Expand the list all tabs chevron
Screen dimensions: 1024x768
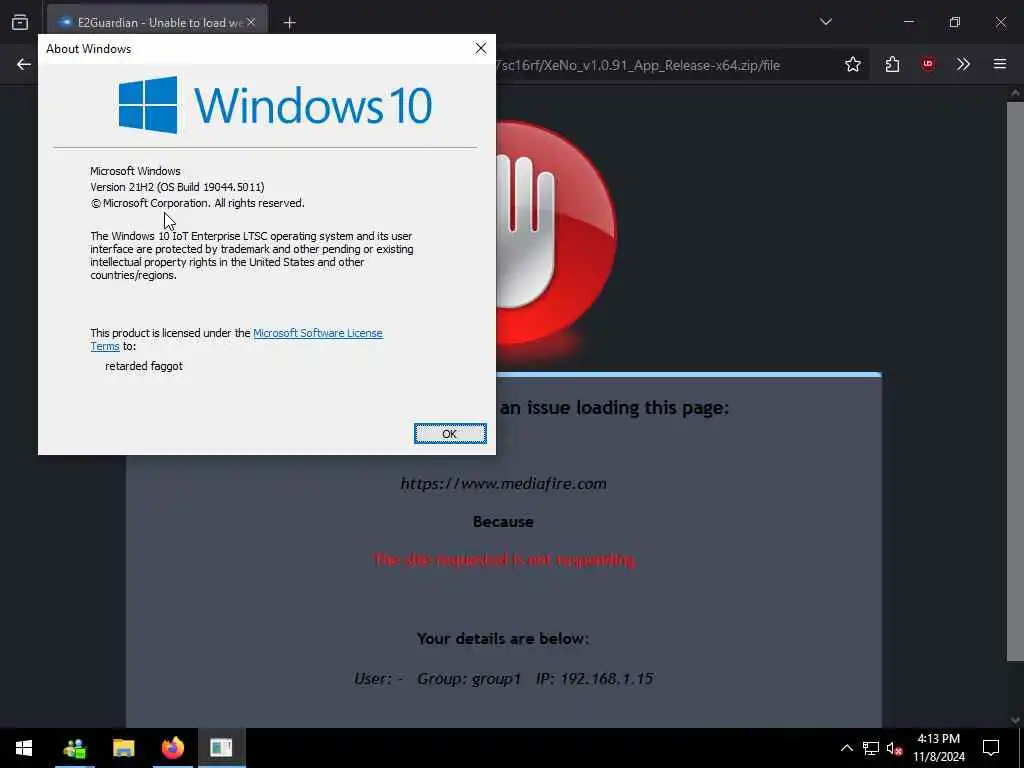825,22
